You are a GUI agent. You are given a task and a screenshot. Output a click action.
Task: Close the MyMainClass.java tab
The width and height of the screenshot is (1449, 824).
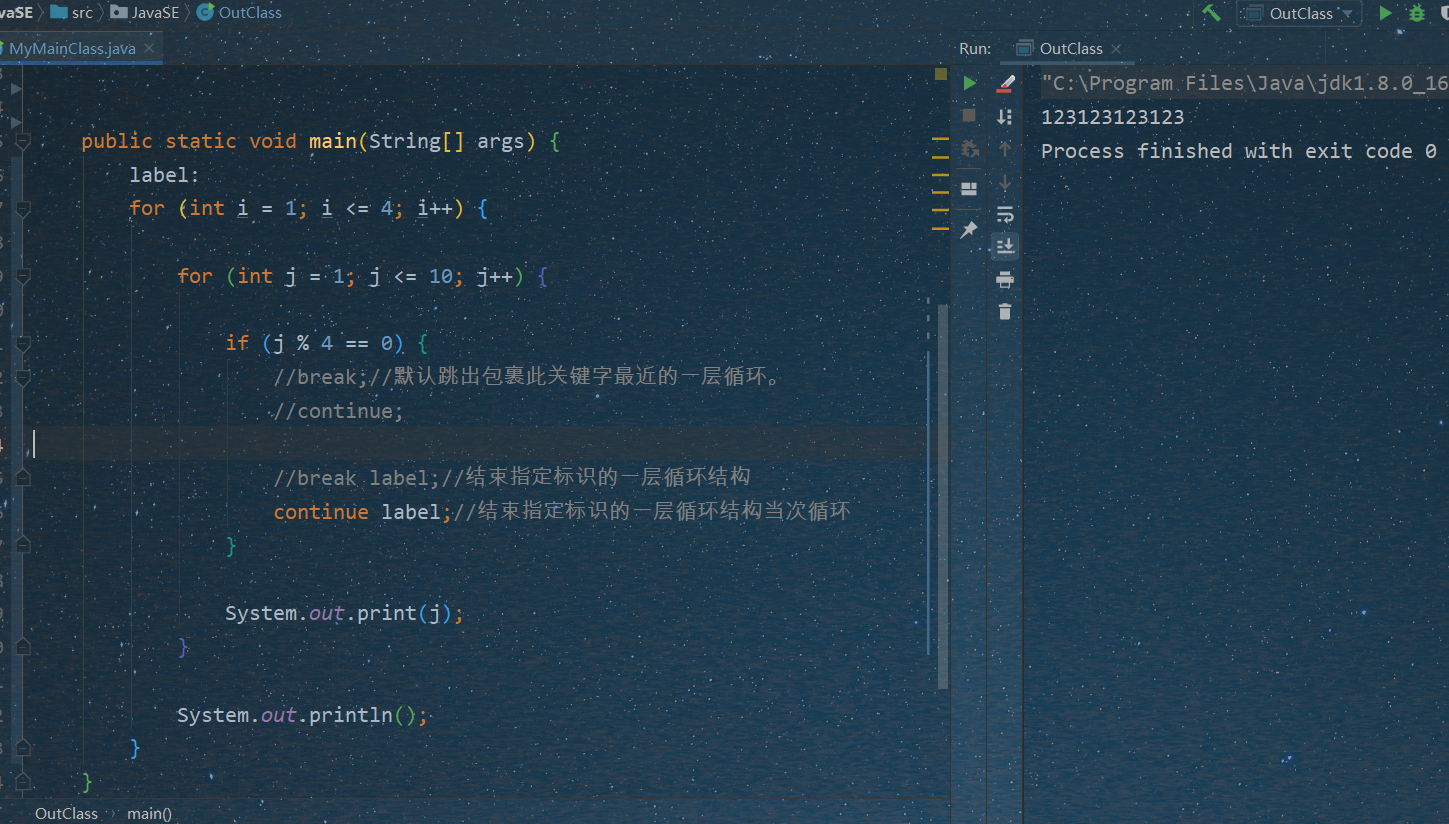tap(149, 48)
